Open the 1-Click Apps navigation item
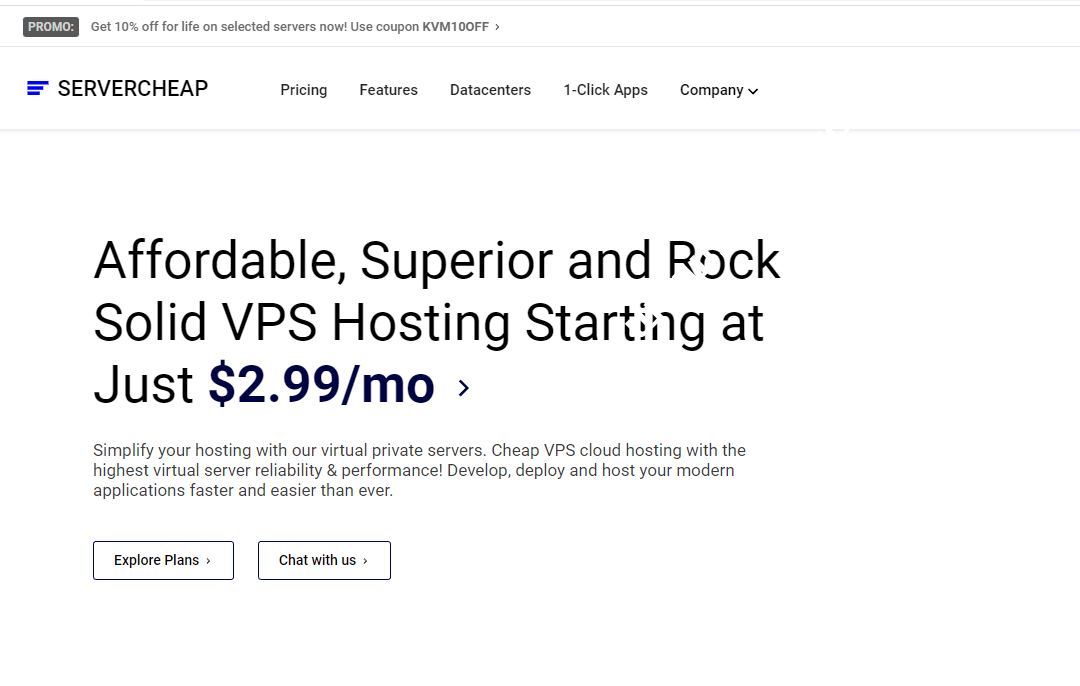Image resolution: width=1080 pixels, height=686 pixels. coord(605,90)
